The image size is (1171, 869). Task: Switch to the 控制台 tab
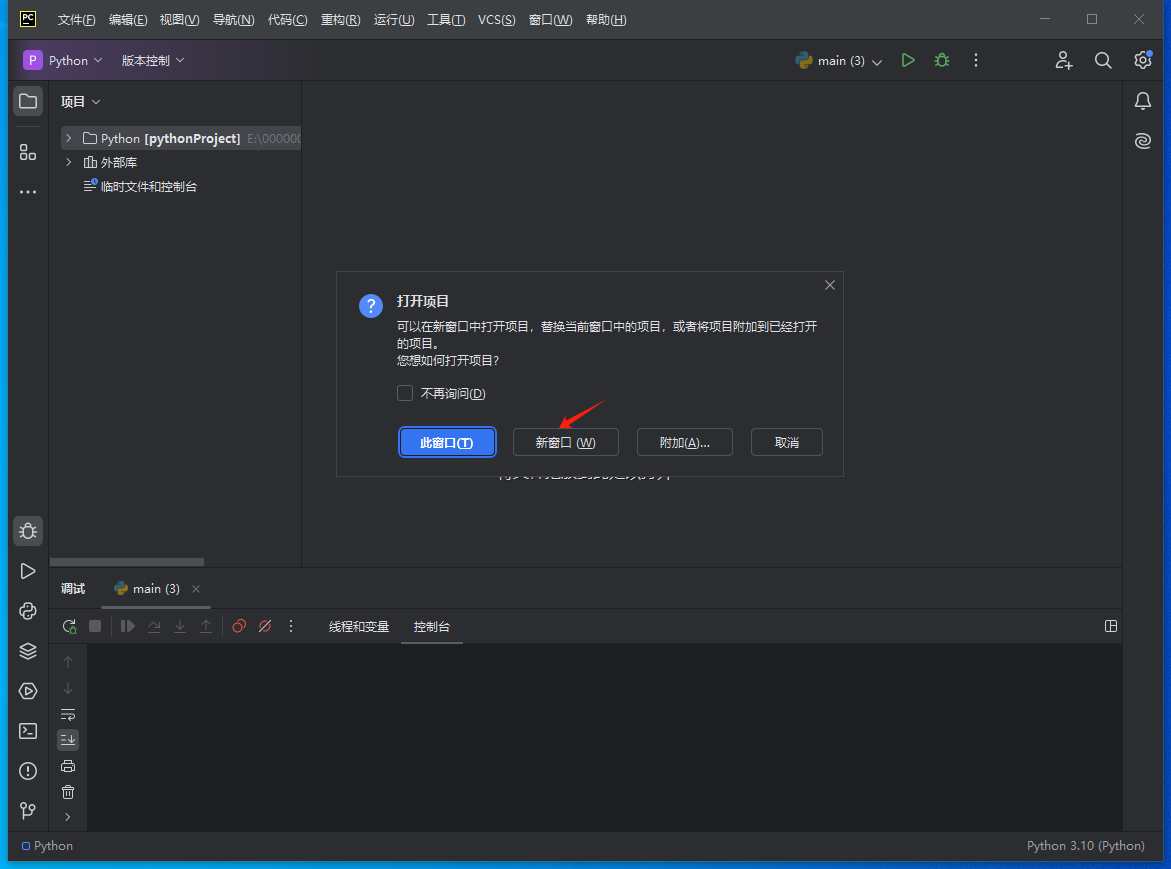pyautogui.click(x=432, y=627)
